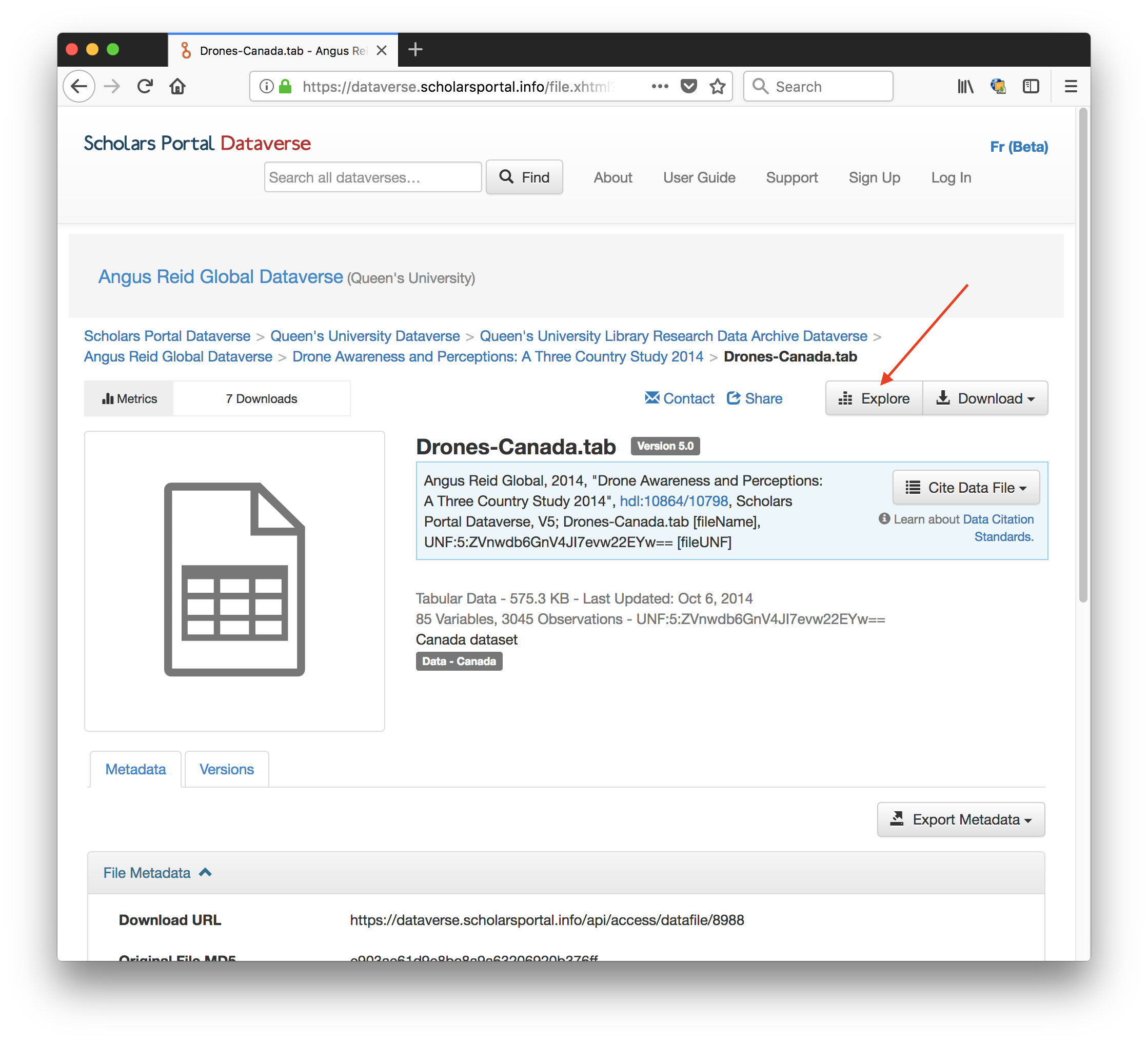Click the Sign Up link
Image resolution: width=1148 pixels, height=1043 pixels.
874,177
